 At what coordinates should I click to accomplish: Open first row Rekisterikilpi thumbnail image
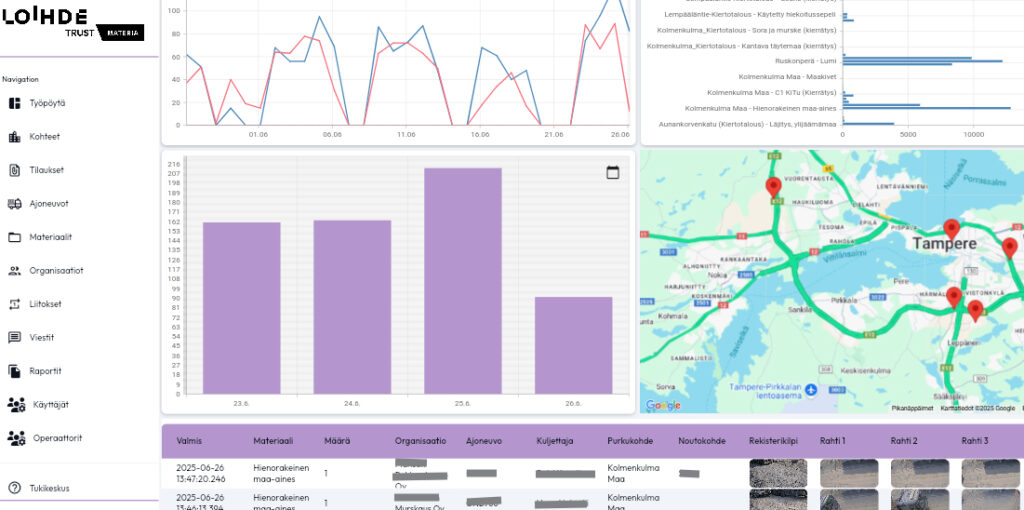click(x=778, y=472)
